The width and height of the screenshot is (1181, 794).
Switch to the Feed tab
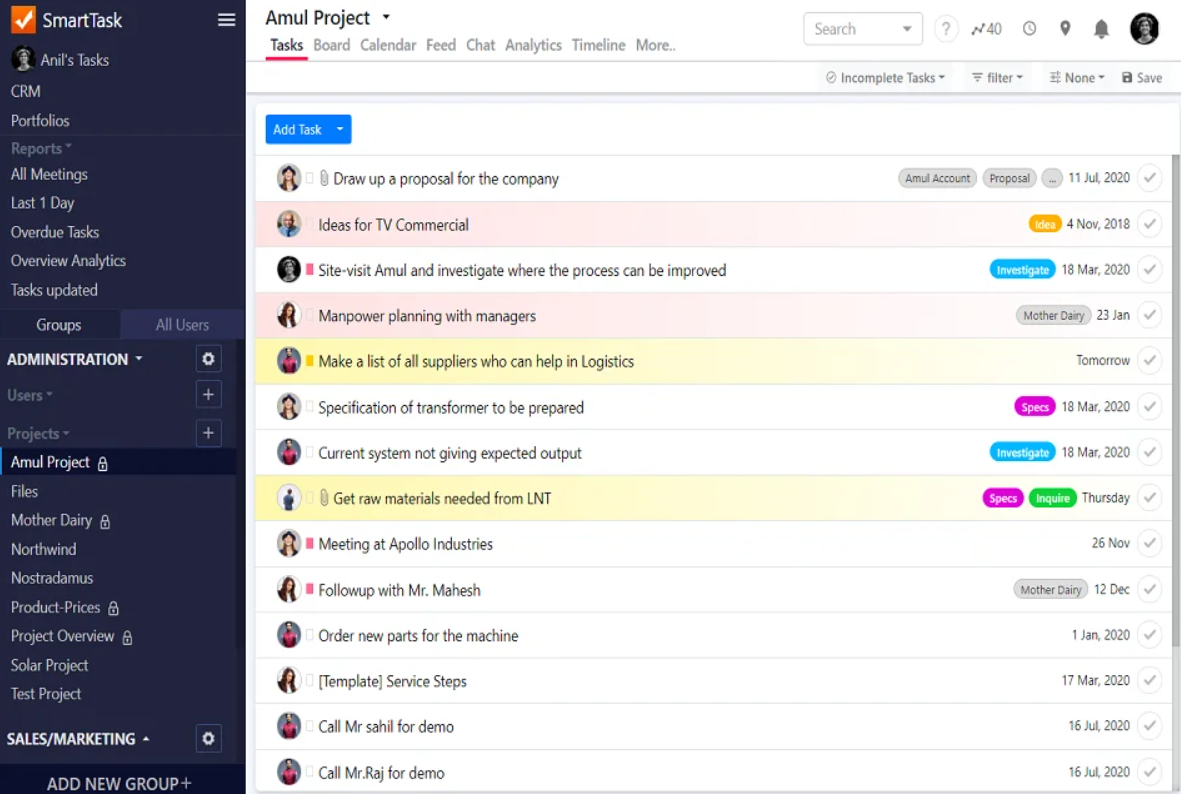[x=441, y=45]
